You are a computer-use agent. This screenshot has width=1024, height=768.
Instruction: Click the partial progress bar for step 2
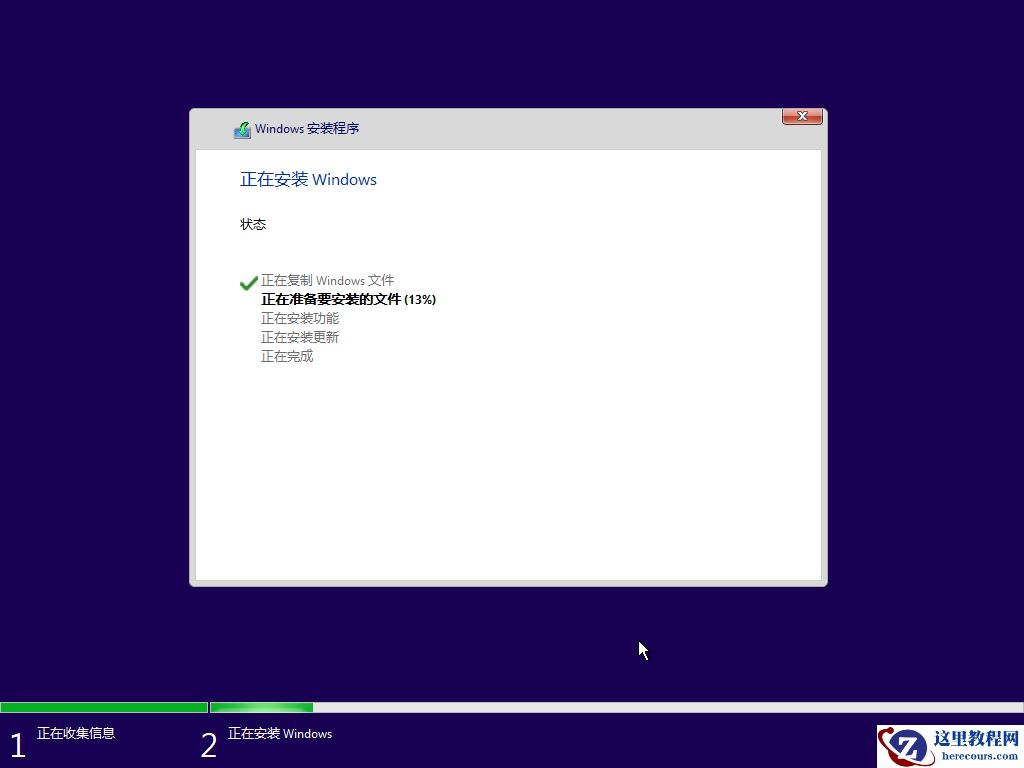(x=260, y=707)
